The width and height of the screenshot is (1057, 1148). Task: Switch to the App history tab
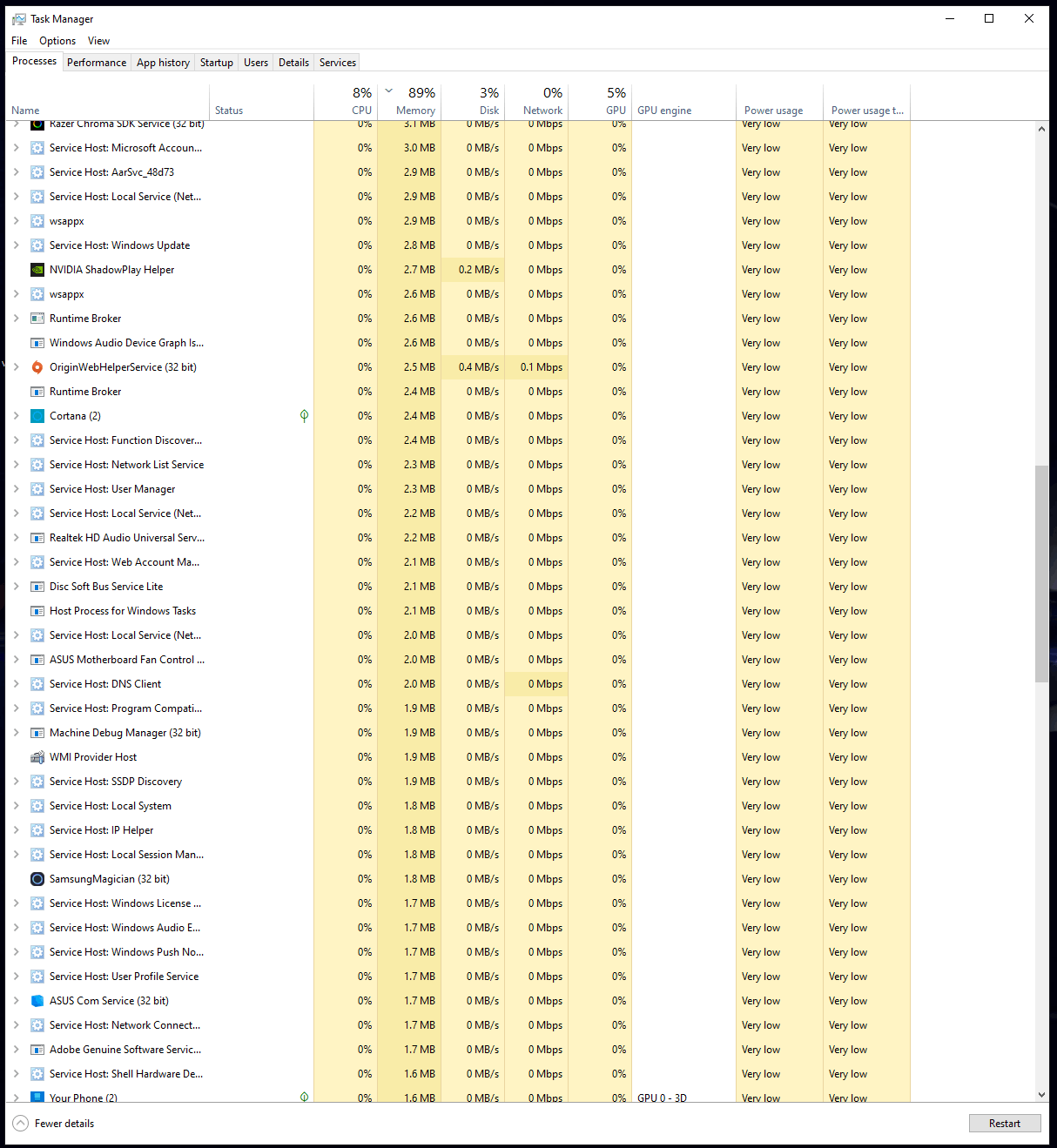tap(163, 63)
